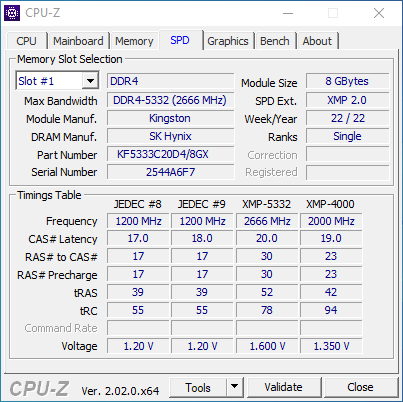
Task: Click the XMP-5332 voltage 1.600 V cell
Action: pos(267,346)
